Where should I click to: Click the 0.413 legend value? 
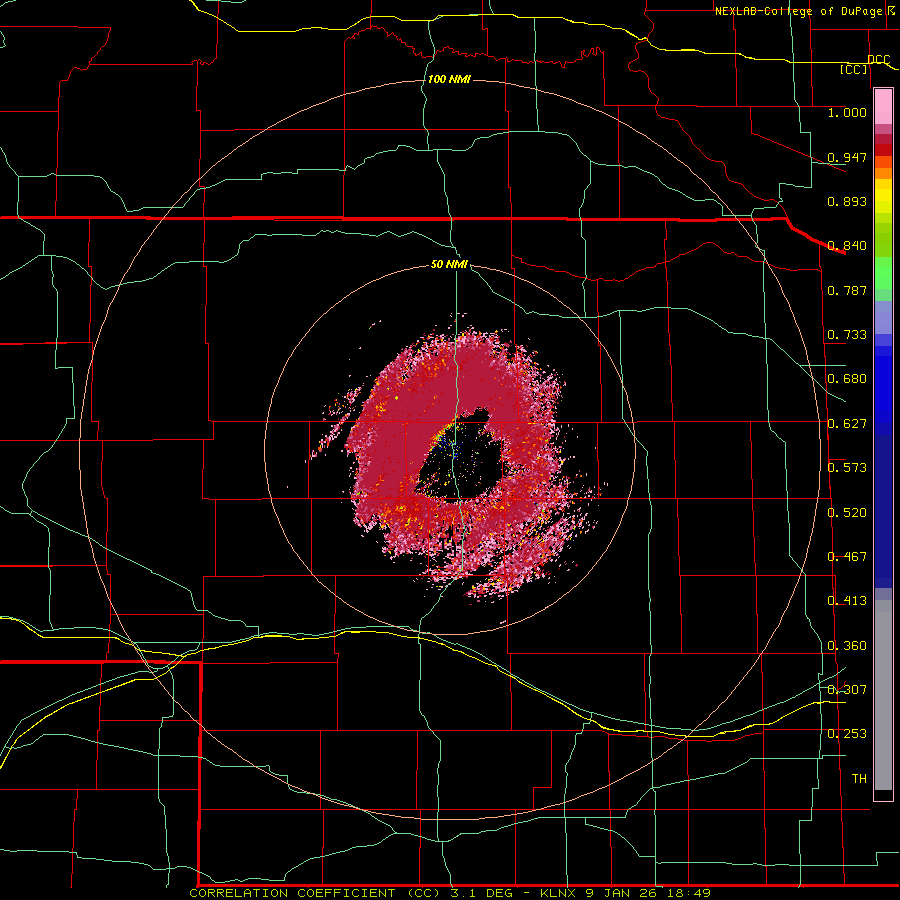847,601
